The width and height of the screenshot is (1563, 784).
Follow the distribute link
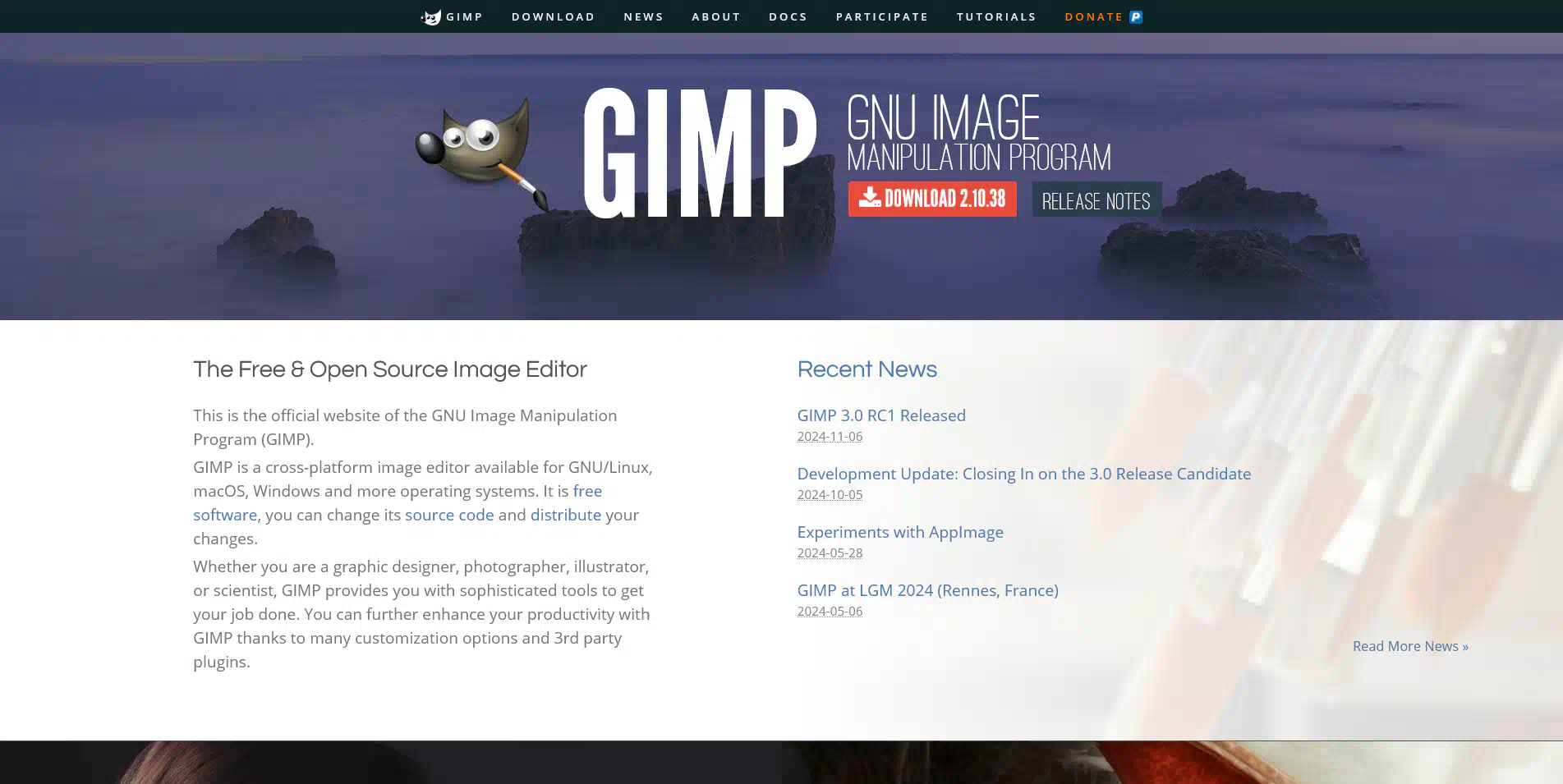[x=566, y=515]
